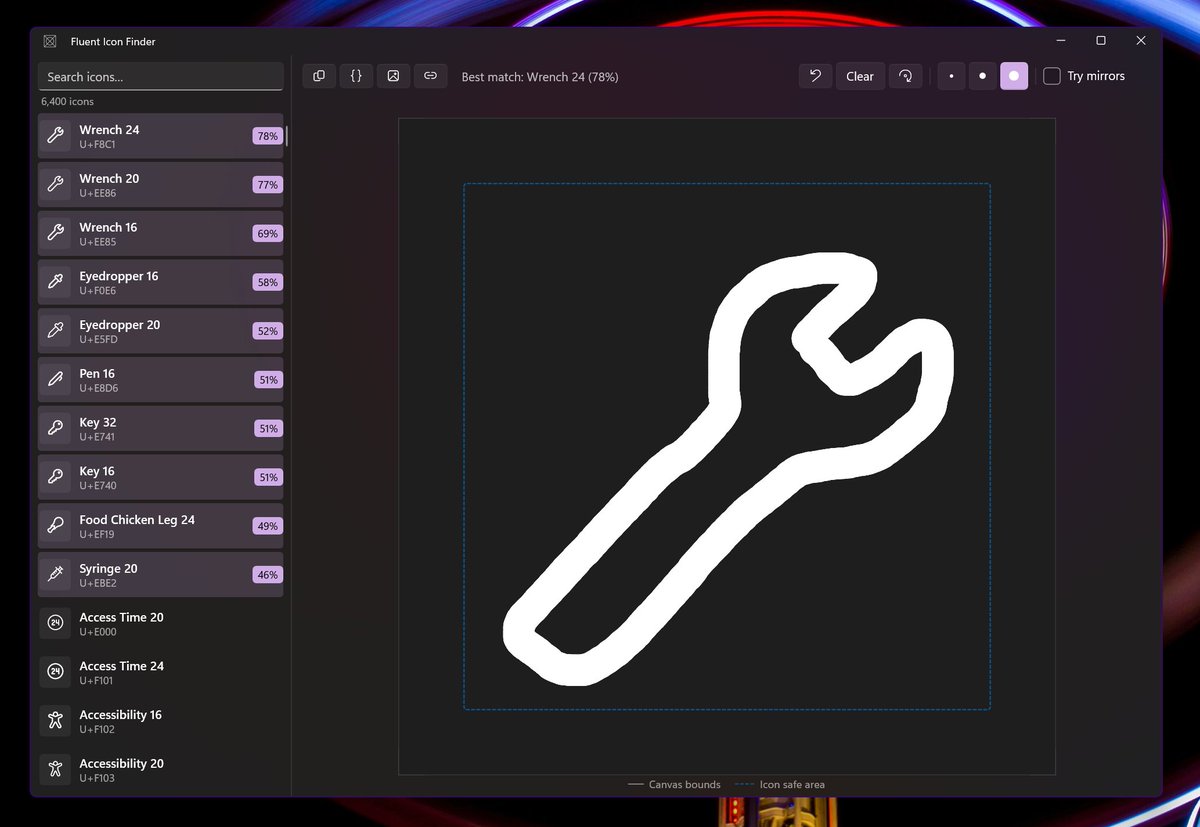Select the Accessibility 16 entry
This screenshot has width=1200, height=827.
tap(160, 721)
